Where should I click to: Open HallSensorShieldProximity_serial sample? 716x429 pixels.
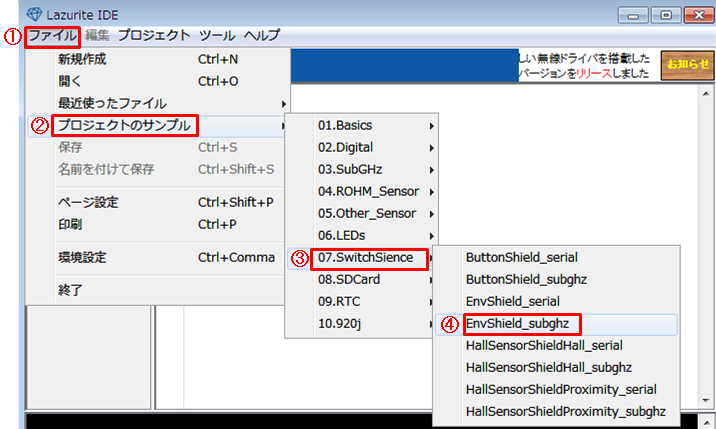556,389
